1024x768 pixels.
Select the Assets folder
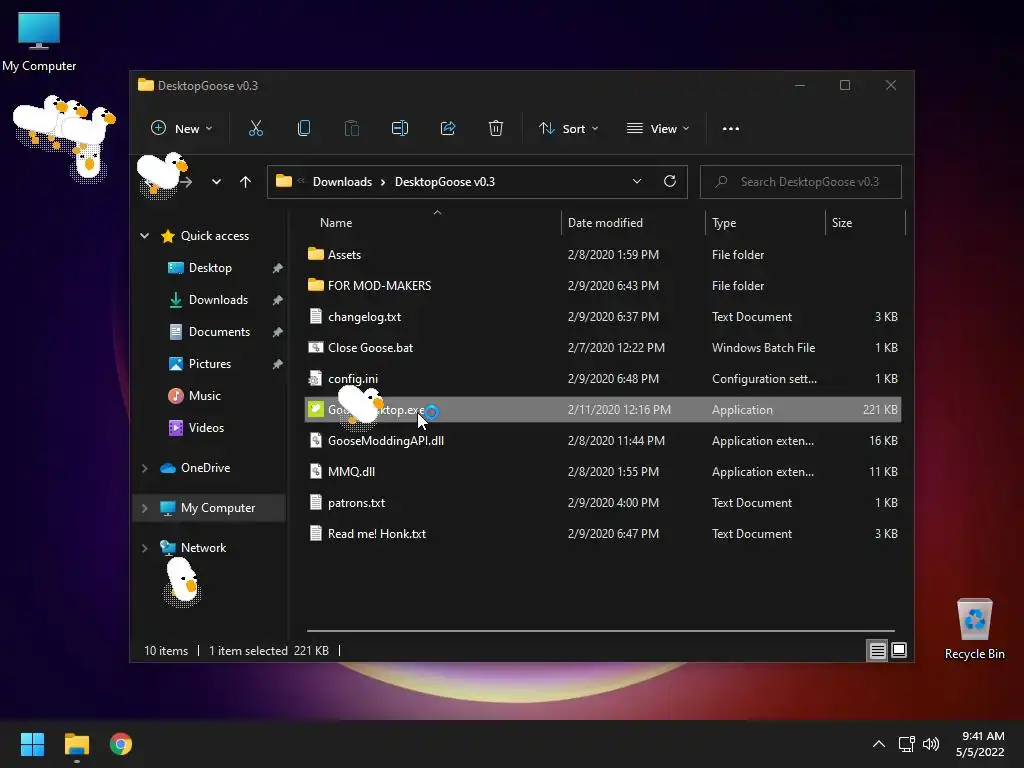[603, 255]
